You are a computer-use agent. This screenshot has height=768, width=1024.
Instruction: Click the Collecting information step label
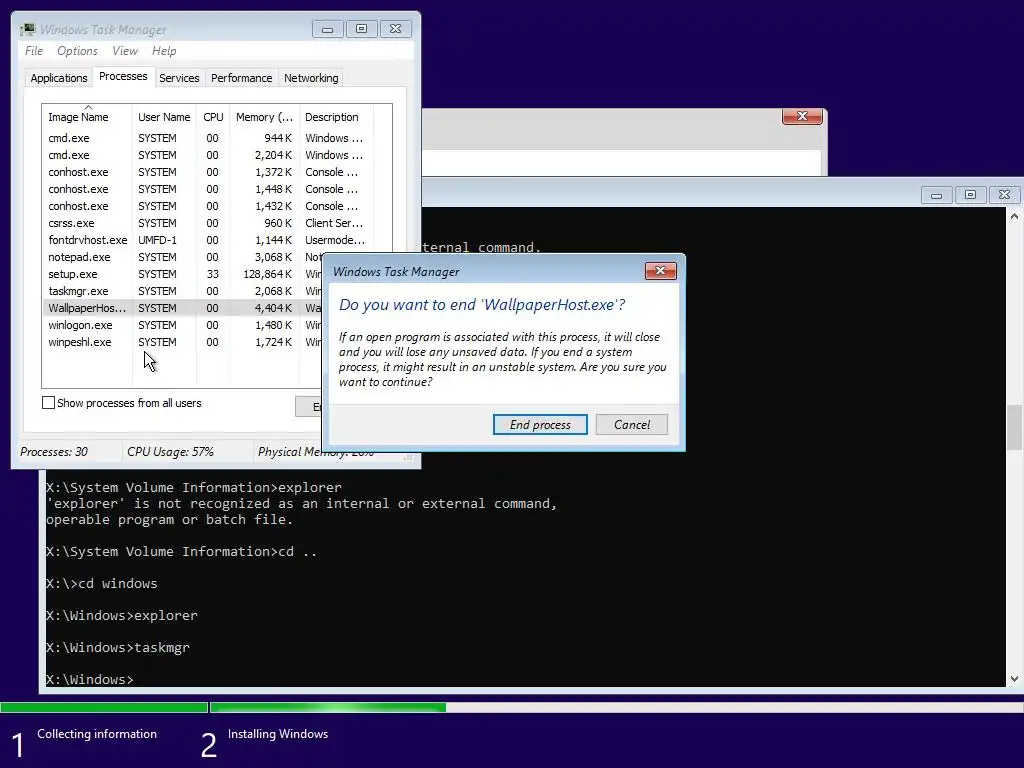(97, 733)
